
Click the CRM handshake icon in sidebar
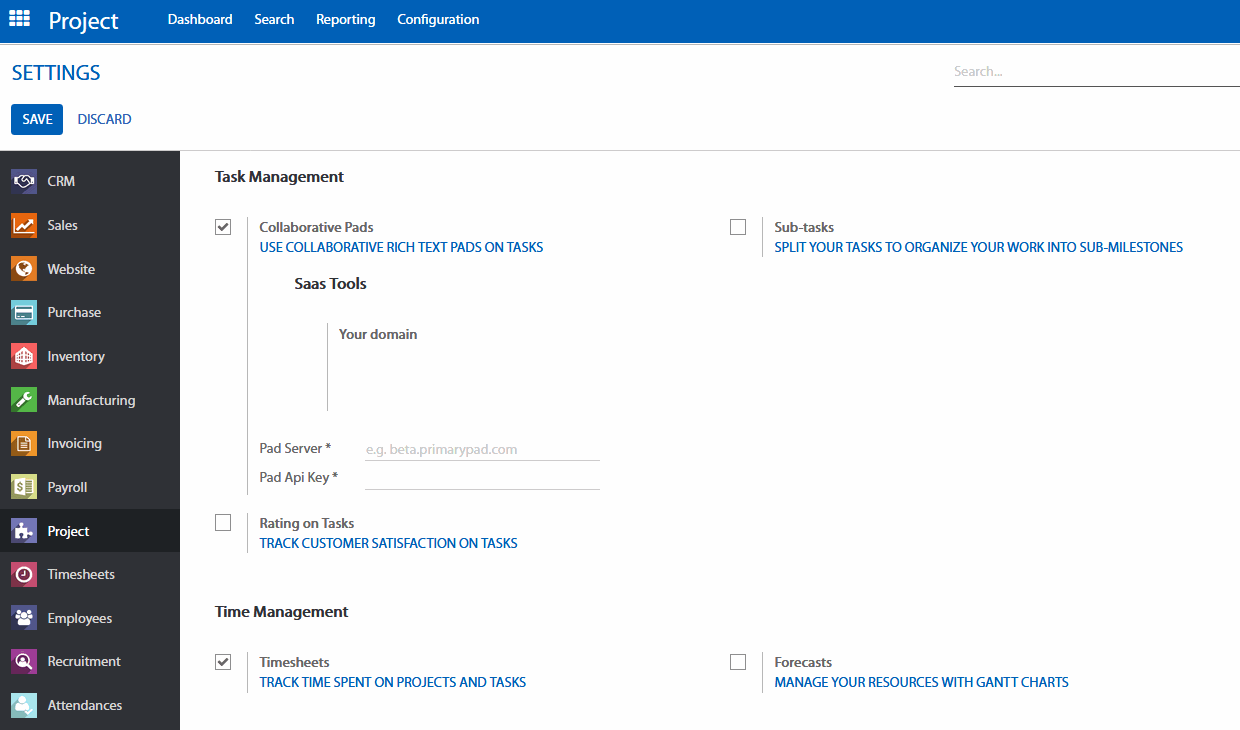[24, 181]
